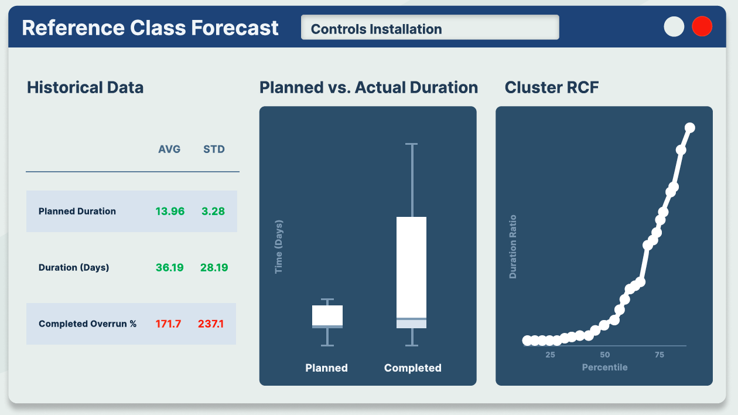
Task: Click the Planned label under chart
Action: (326, 368)
